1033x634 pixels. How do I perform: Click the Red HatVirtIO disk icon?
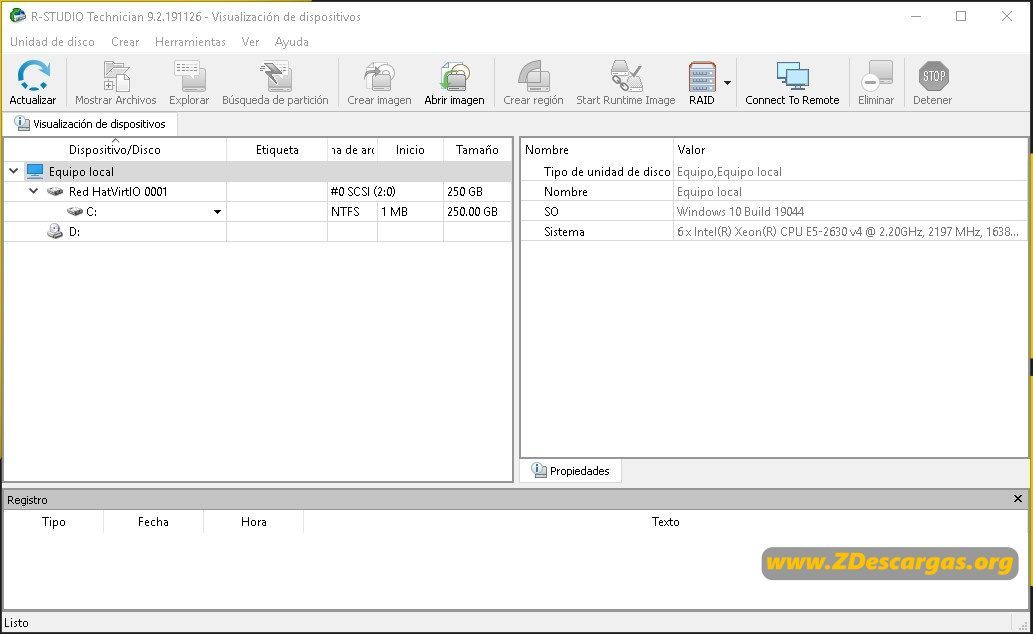coord(55,192)
